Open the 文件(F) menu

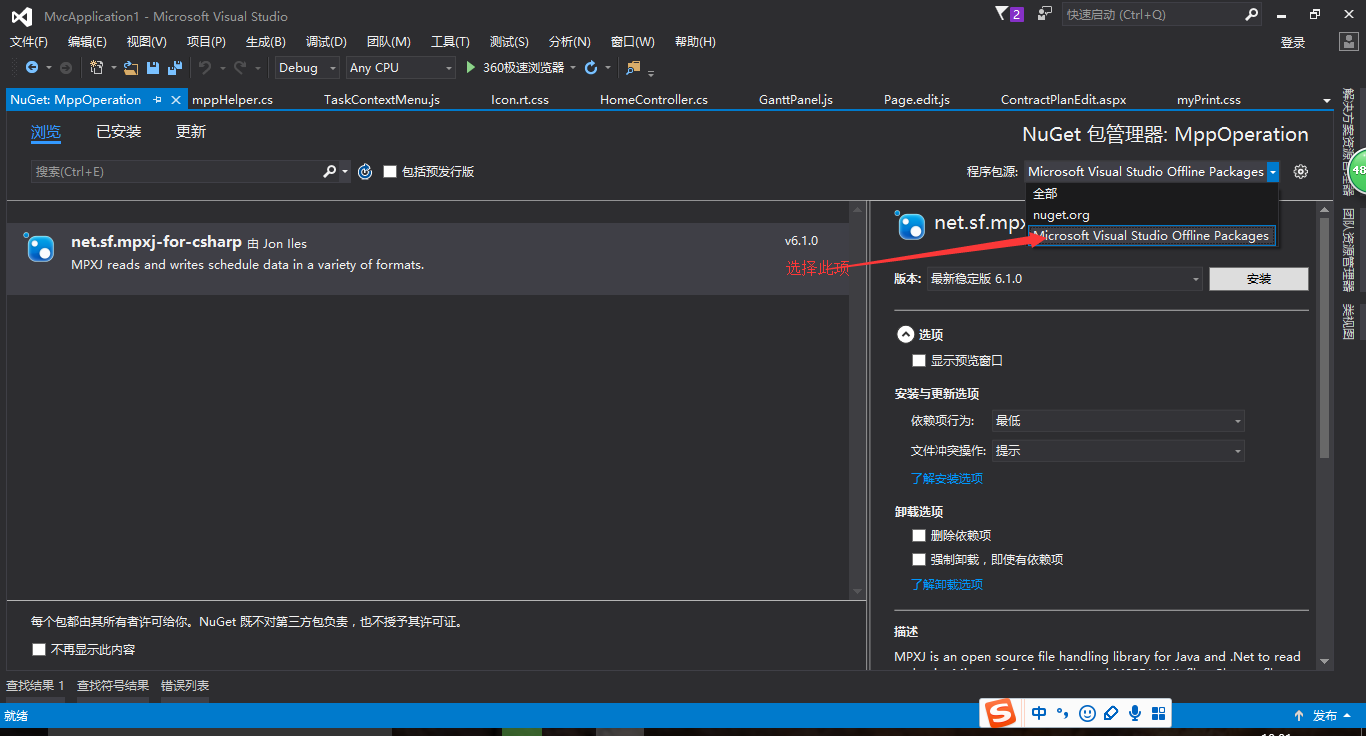coord(29,42)
